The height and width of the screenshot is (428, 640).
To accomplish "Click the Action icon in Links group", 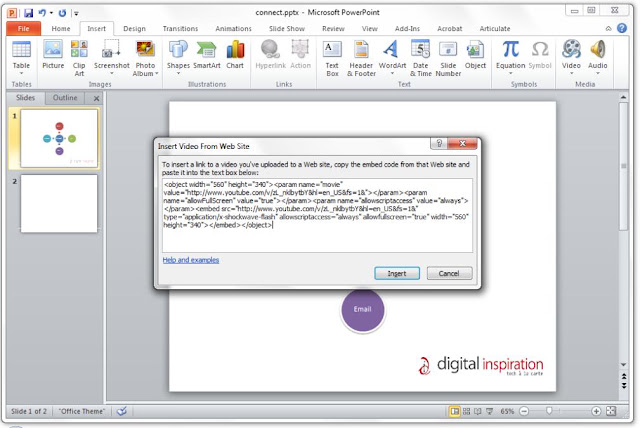I will coord(300,49).
